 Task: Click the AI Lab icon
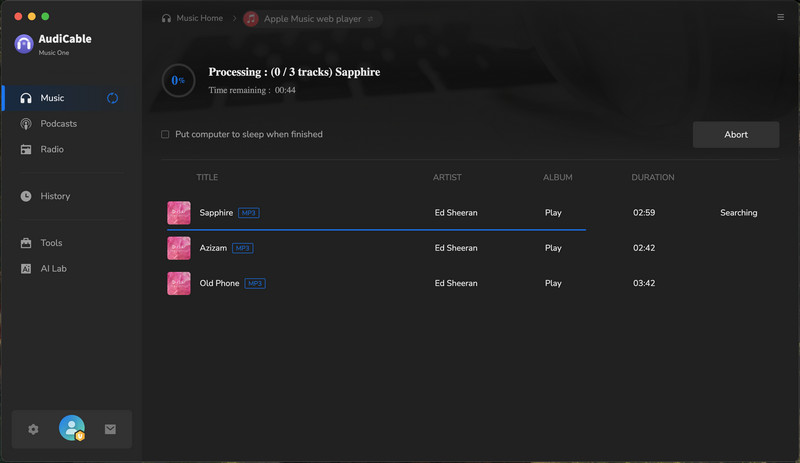point(26,269)
